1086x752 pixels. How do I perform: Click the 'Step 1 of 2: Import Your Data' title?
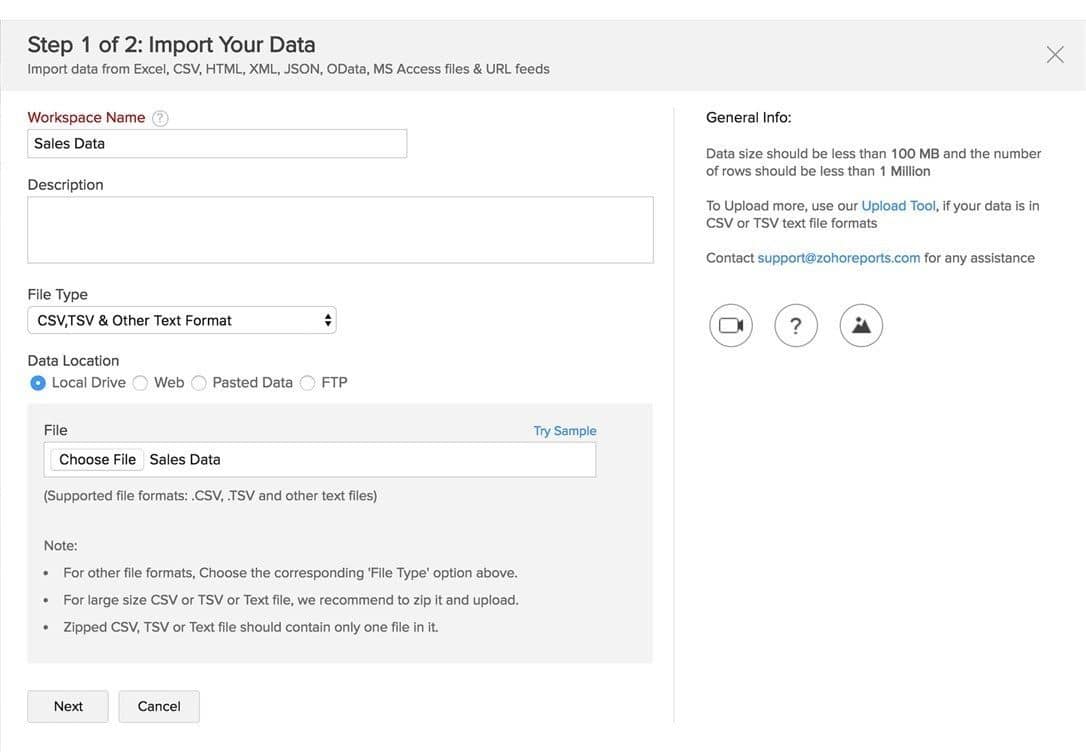171,44
